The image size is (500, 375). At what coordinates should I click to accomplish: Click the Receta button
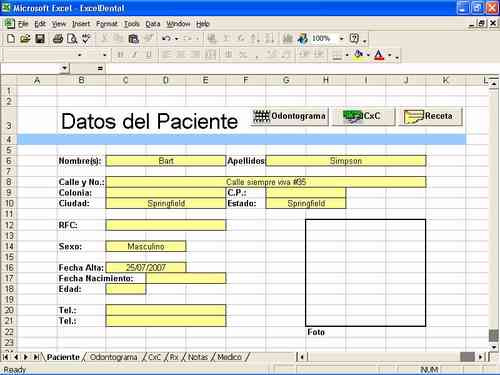431,116
